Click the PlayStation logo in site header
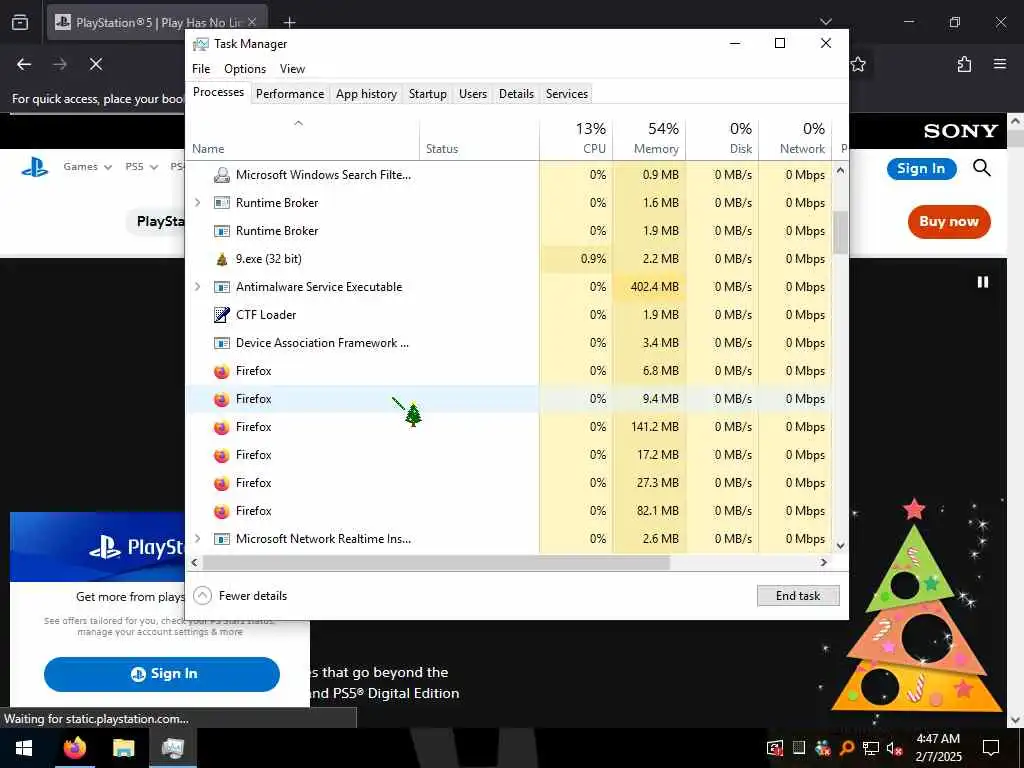The width and height of the screenshot is (1024, 768). pos(35,167)
